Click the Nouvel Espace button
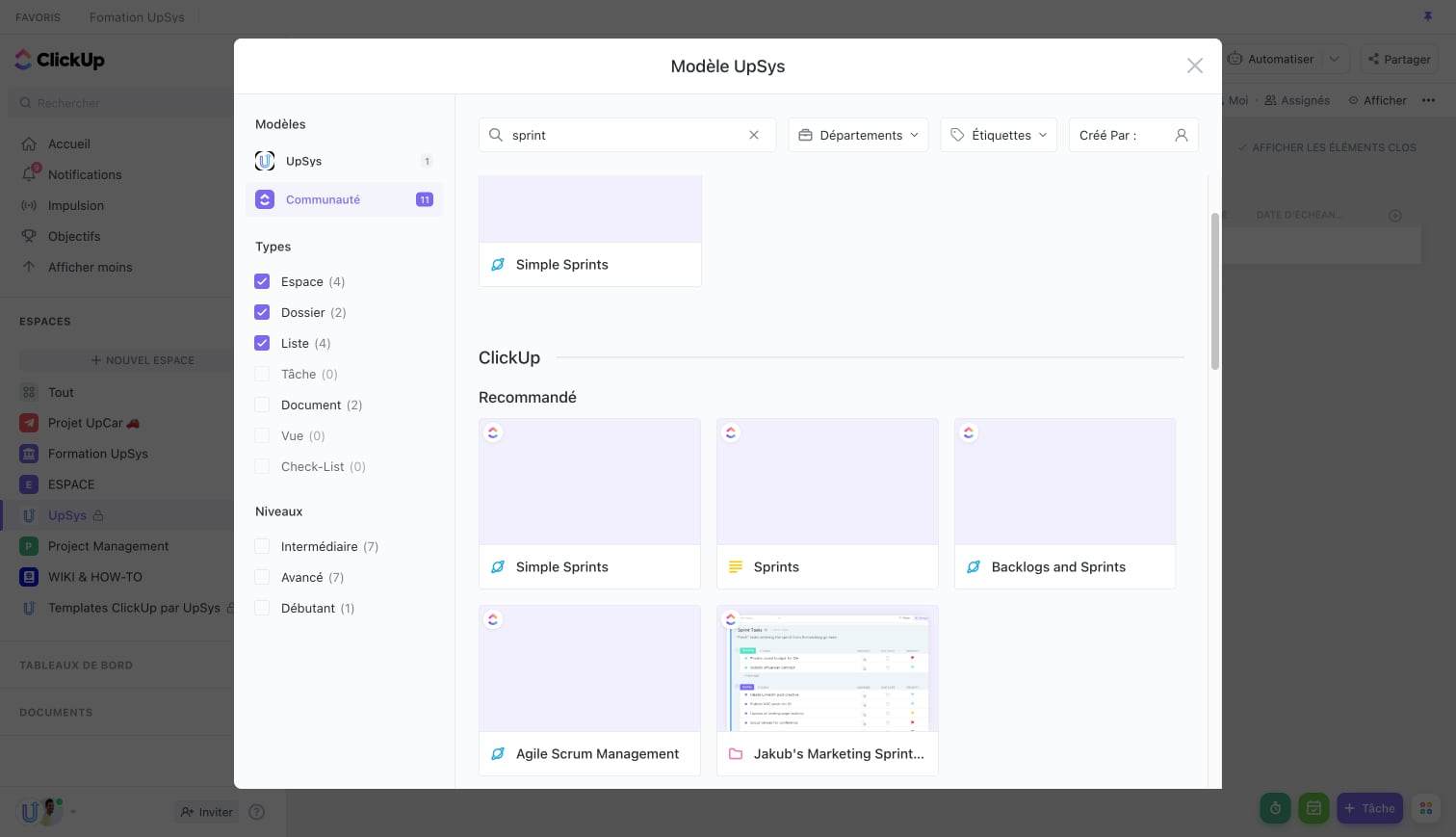 [143, 360]
